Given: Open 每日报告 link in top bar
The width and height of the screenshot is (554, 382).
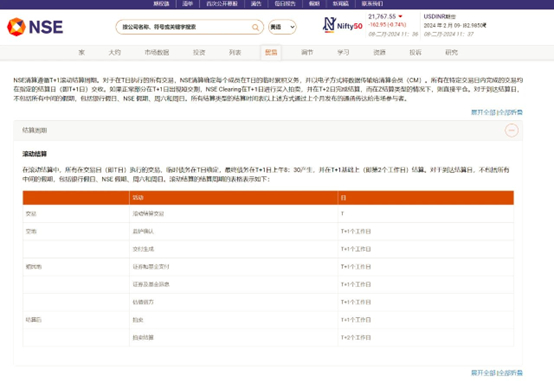Looking at the screenshot, I should click(285, 4).
